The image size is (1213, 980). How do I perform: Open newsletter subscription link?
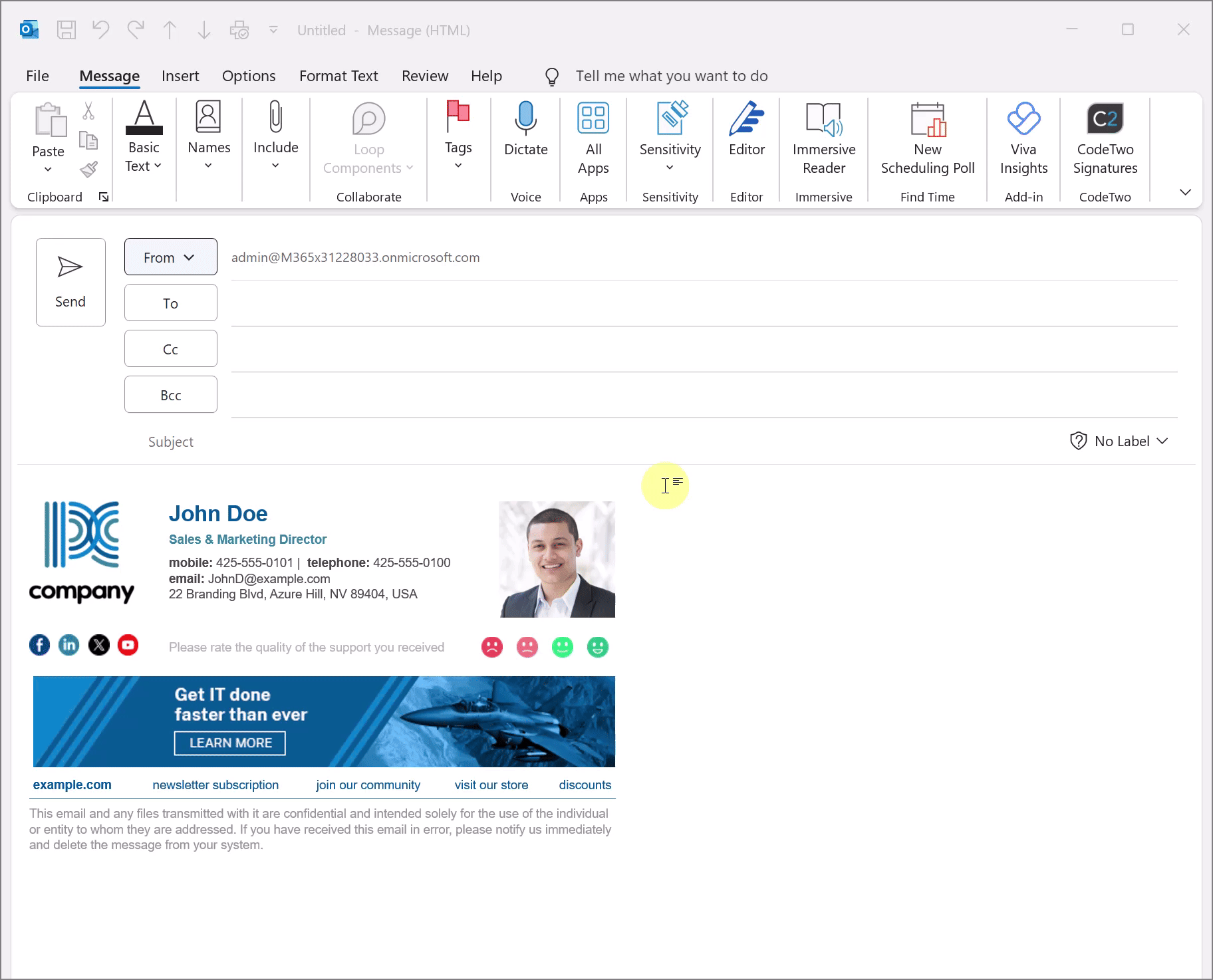(x=215, y=785)
